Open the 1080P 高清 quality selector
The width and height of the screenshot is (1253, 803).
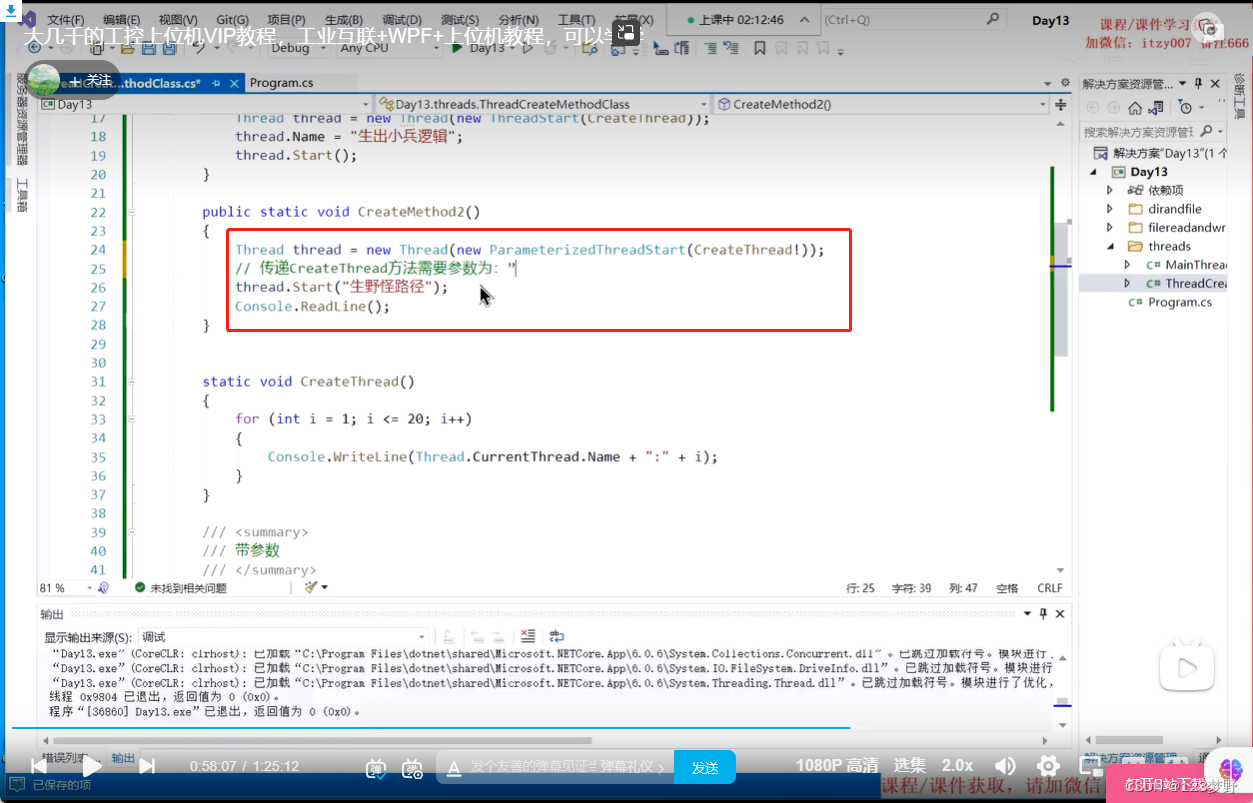837,765
